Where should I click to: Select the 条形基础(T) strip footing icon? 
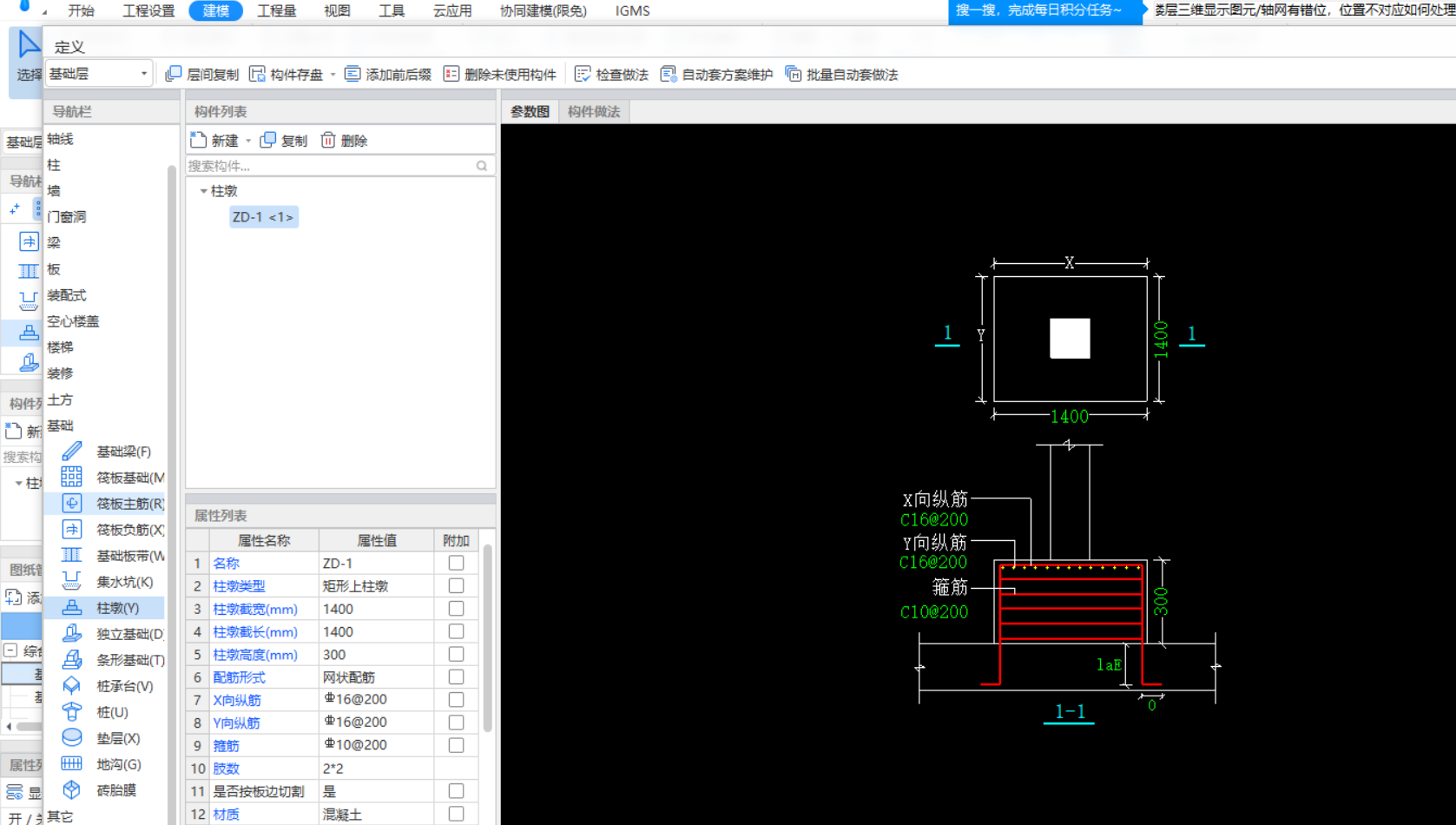(x=72, y=659)
